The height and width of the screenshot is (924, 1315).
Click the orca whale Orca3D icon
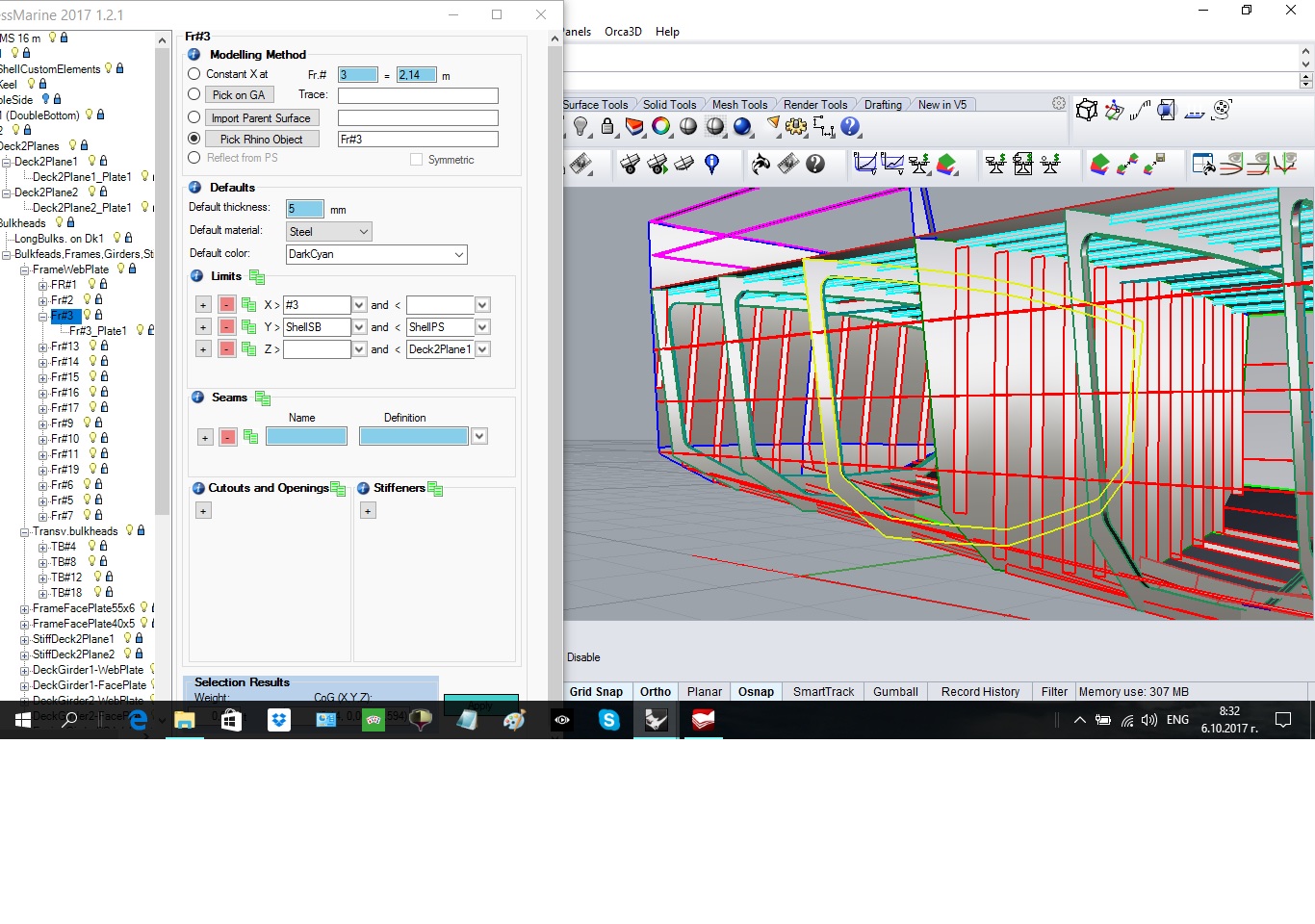tap(761, 165)
